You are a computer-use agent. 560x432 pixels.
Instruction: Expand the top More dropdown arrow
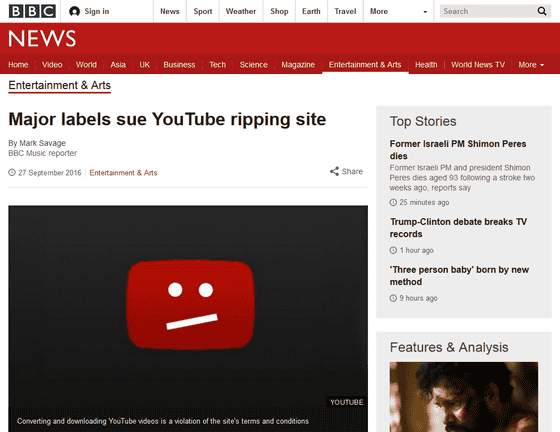pyautogui.click(x=425, y=12)
